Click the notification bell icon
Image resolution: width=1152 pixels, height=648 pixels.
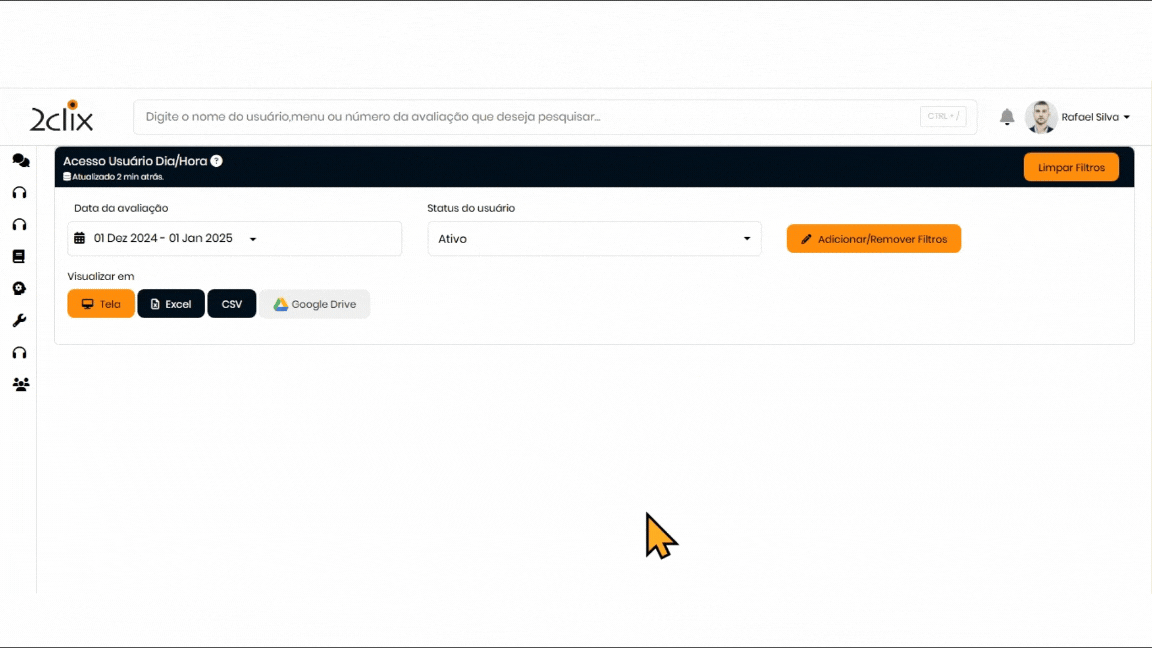click(1007, 117)
